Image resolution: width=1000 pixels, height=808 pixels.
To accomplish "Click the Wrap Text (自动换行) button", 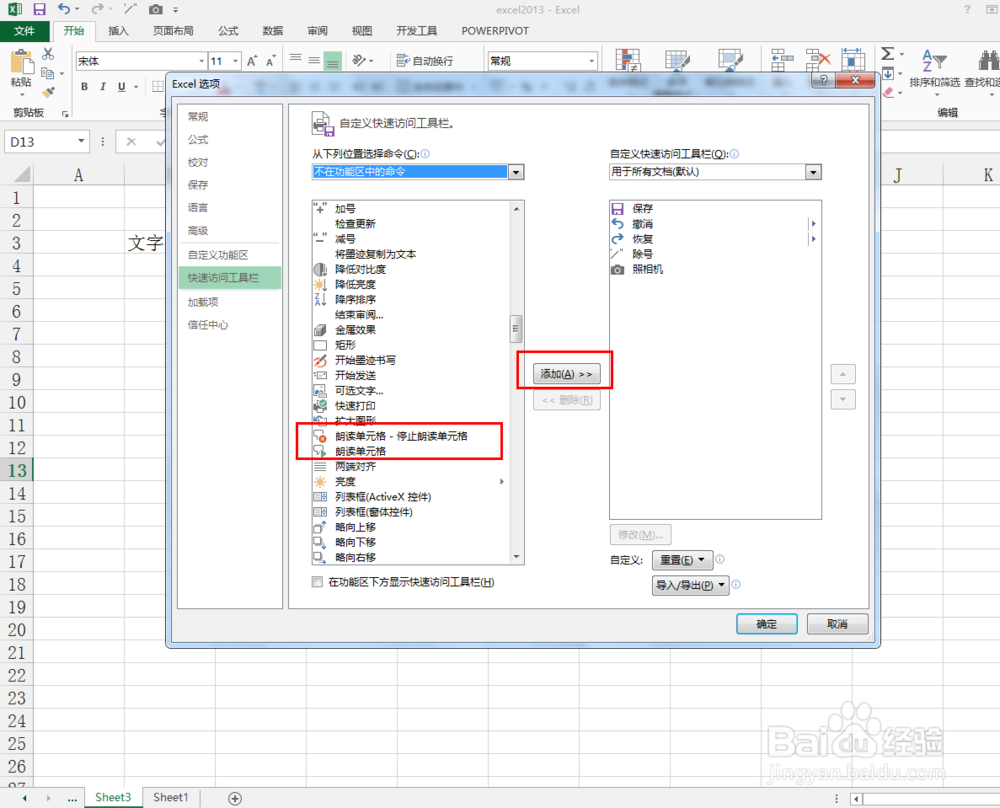I will coord(425,61).
